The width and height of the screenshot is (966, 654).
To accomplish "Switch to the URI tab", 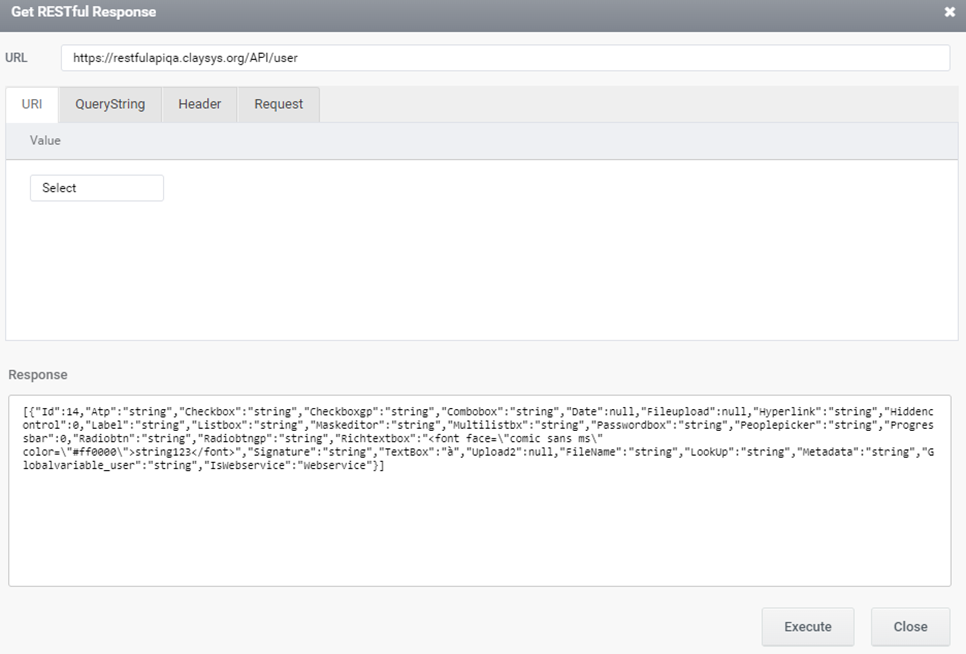I will click(32, 104).
